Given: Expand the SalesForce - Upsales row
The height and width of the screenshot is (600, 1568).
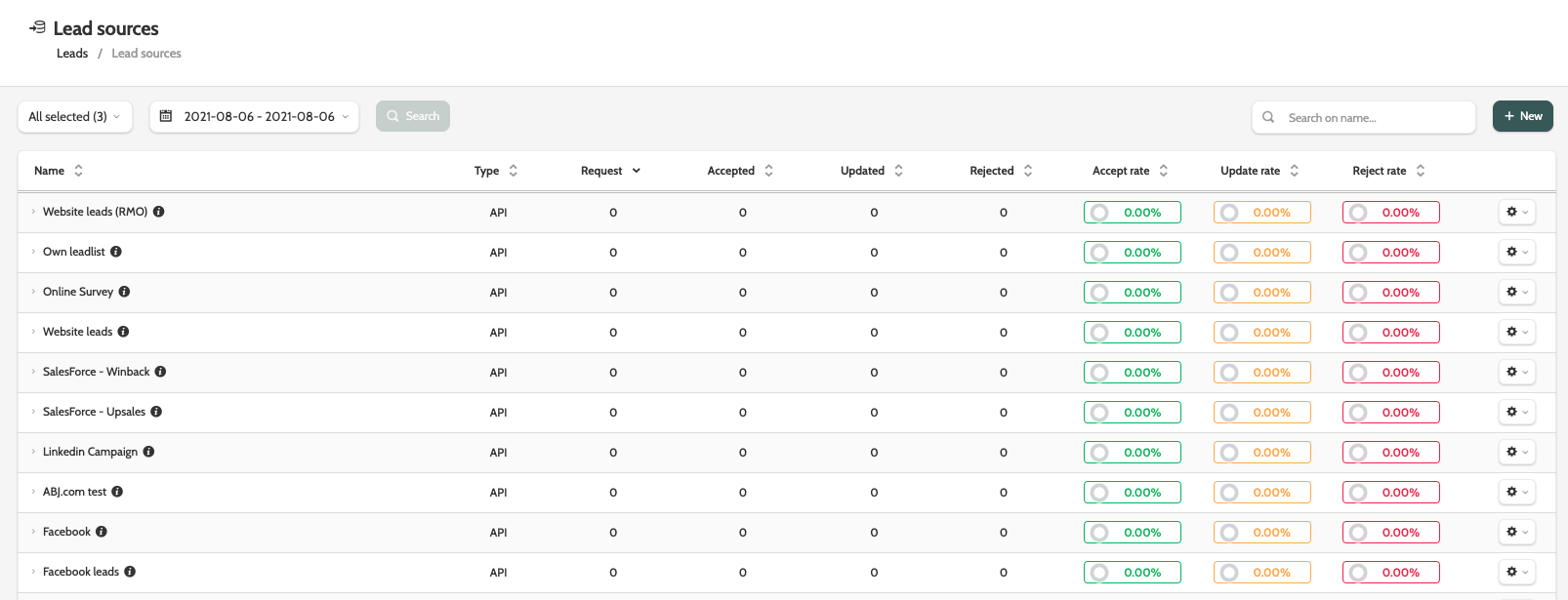Looking at the screenshot, I should [x=33, y=412].
